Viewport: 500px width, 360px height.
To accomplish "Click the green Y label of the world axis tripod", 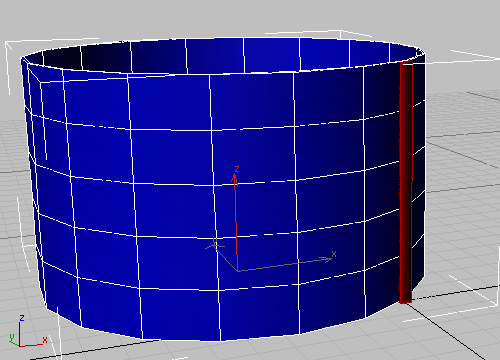I will point(11,338).
